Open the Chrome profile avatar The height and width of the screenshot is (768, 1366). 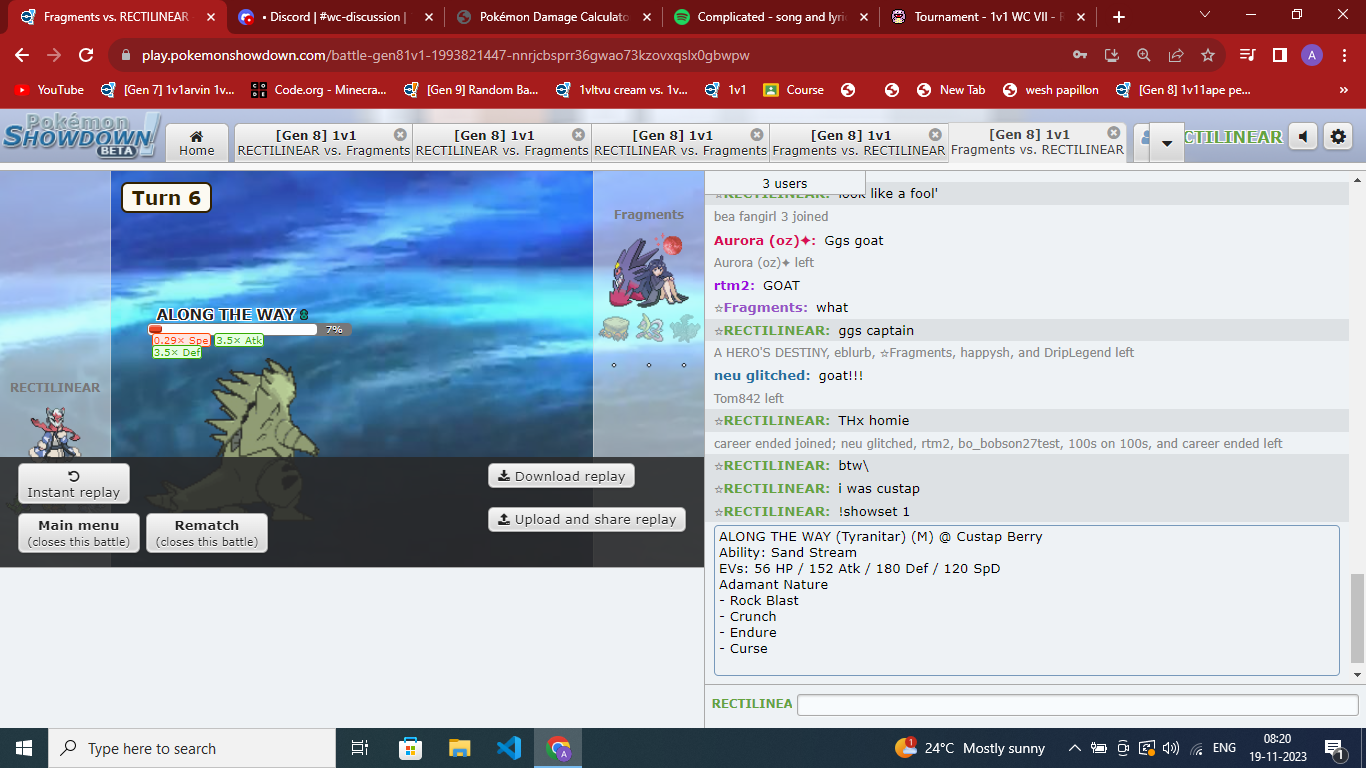click(1312, 55)
